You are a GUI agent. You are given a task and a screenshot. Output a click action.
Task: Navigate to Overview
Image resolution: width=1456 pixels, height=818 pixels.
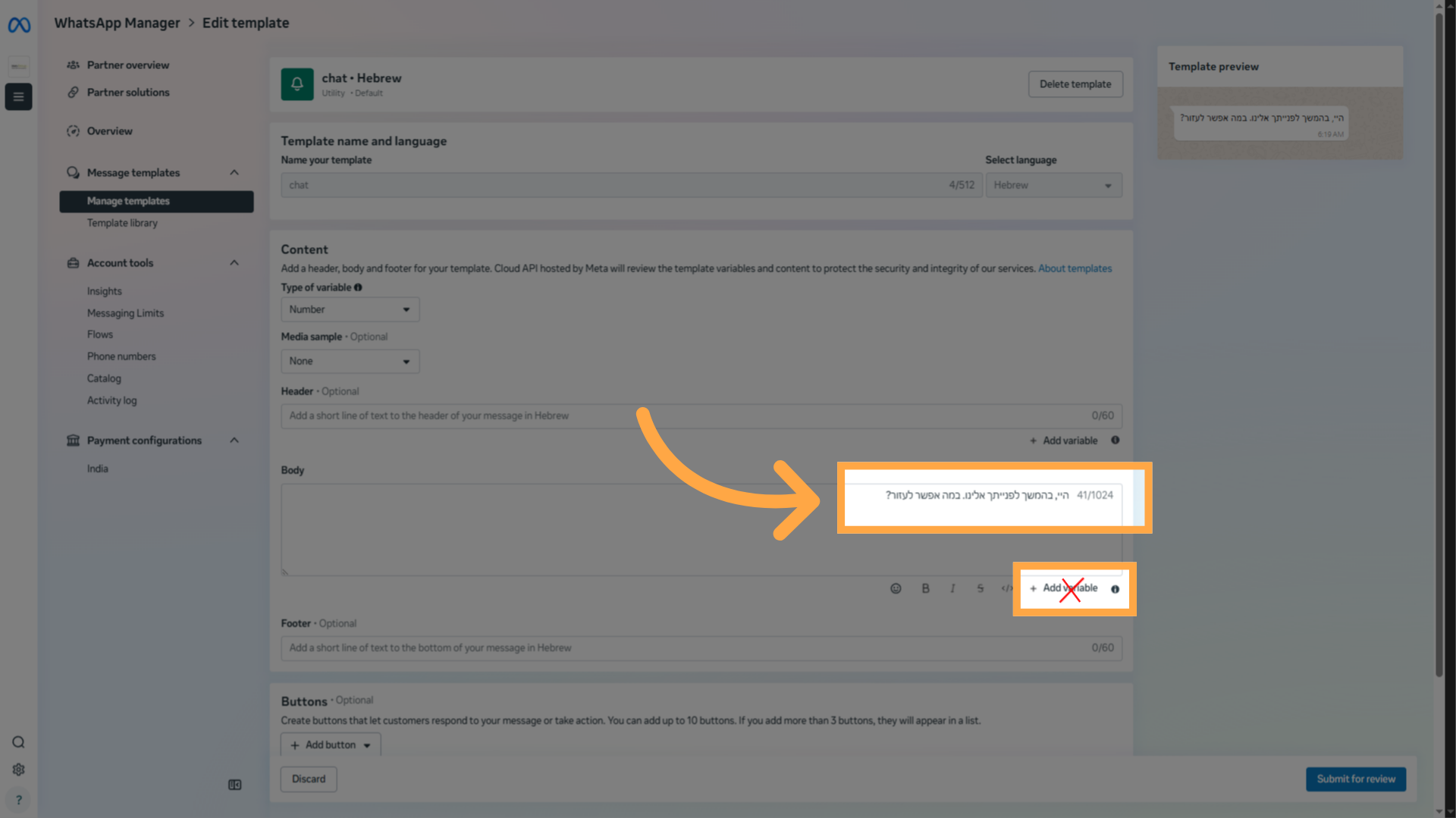(110, 131)
